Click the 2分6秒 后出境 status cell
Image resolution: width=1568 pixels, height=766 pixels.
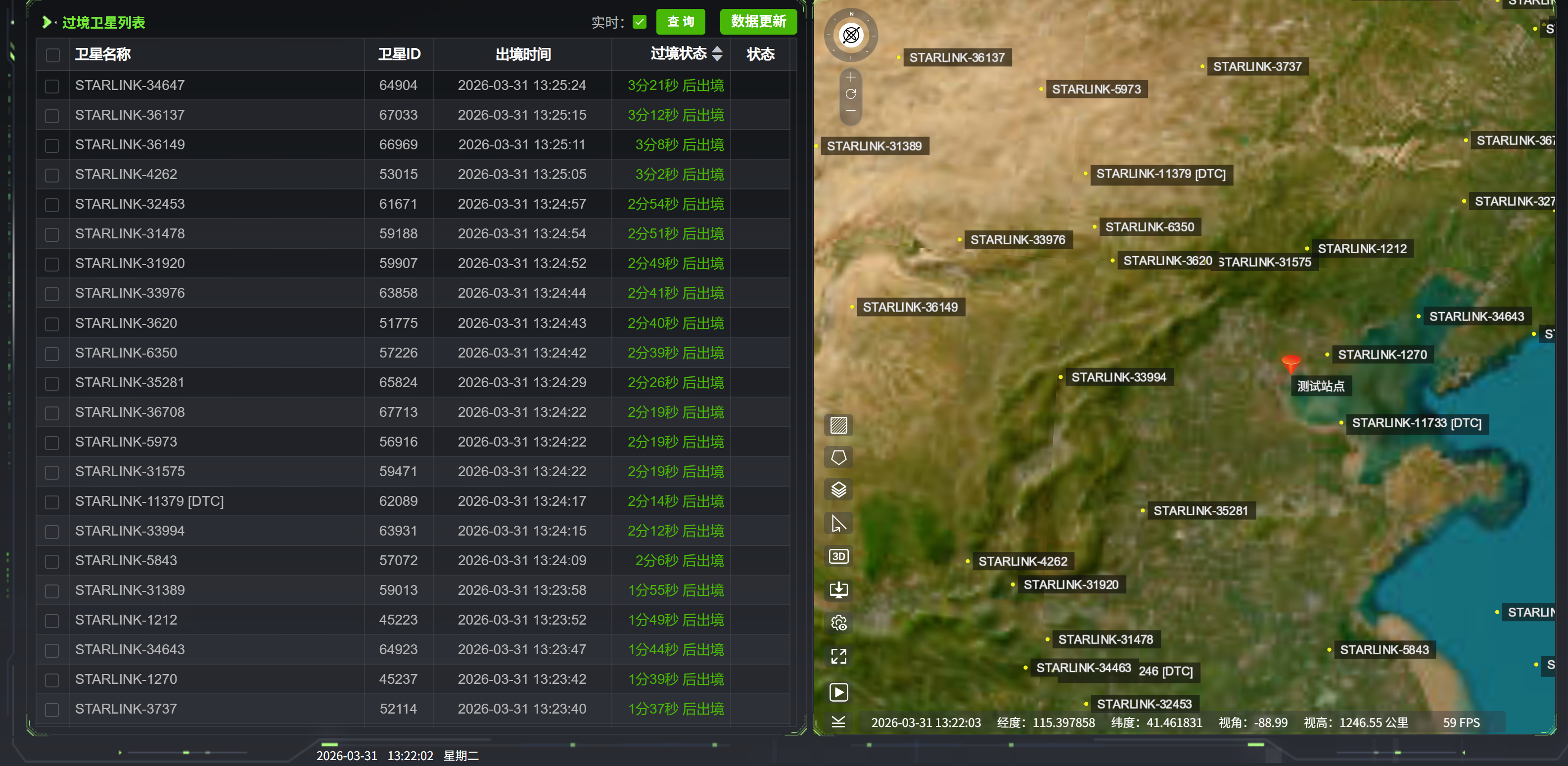679,560
